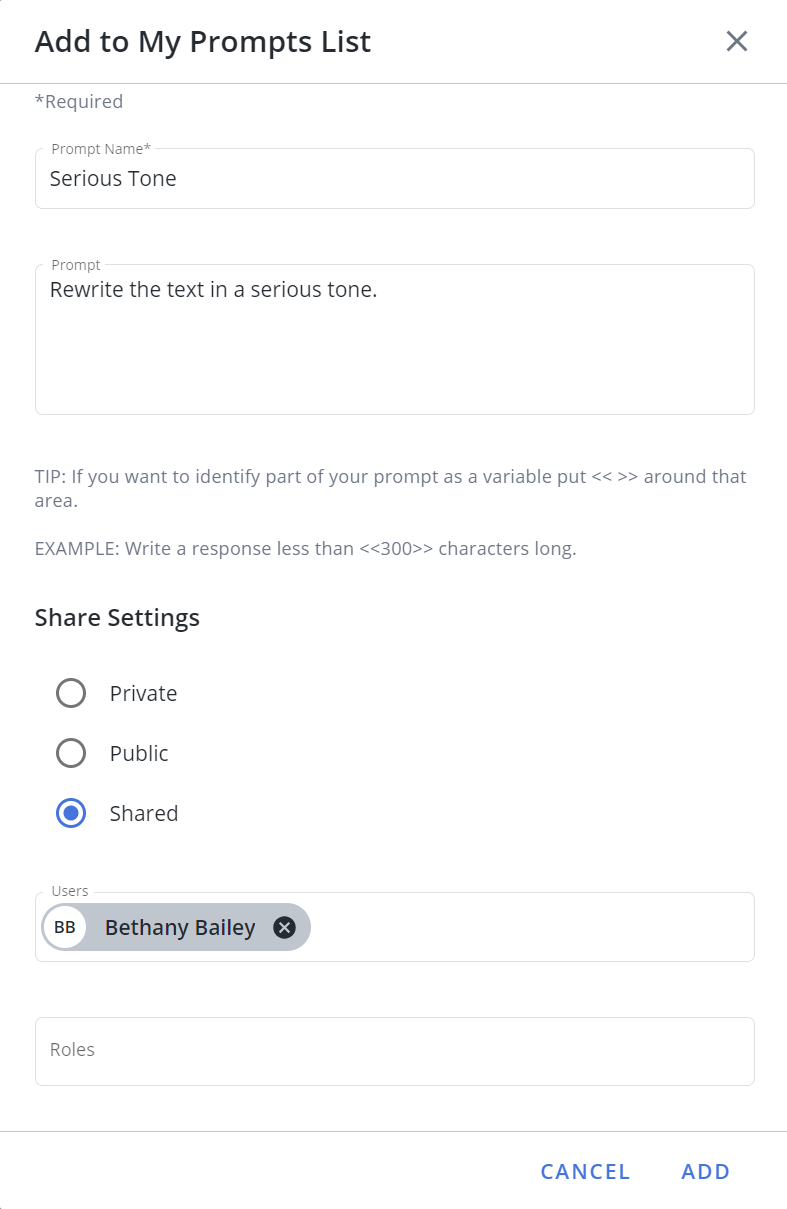Click the Share Settings heading
This screenshot has width=787, height=1209.
click(x=117, y=618)
